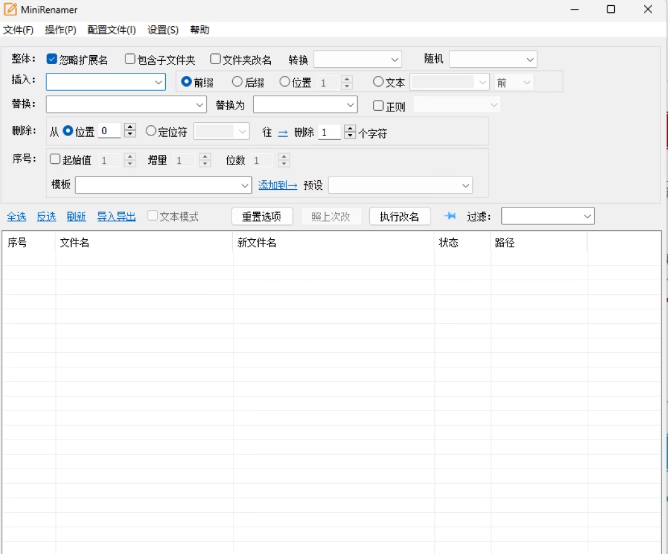Image resolution: width=668 pixels, height=554 pixels.
Task: Open the 帮助 menu
Action: pyautogui.click(x=199, y=30)
